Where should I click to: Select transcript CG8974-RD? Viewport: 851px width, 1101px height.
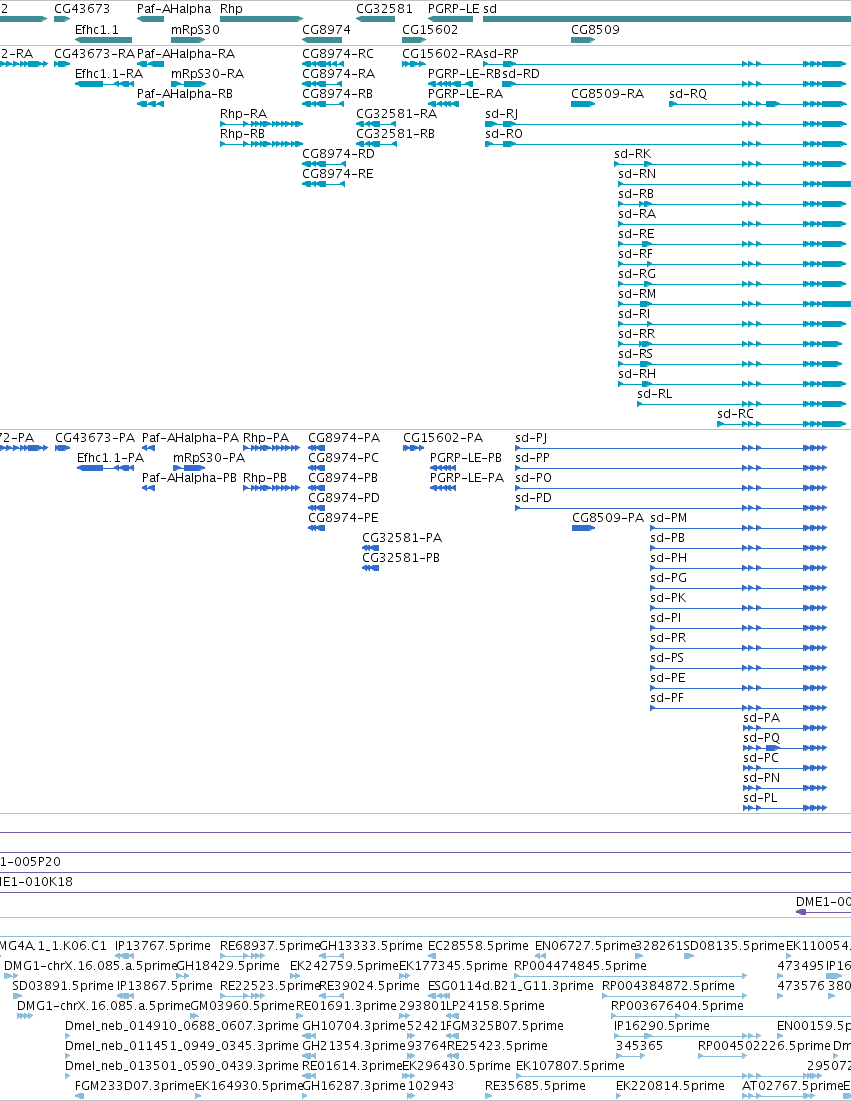pos(338,154)
